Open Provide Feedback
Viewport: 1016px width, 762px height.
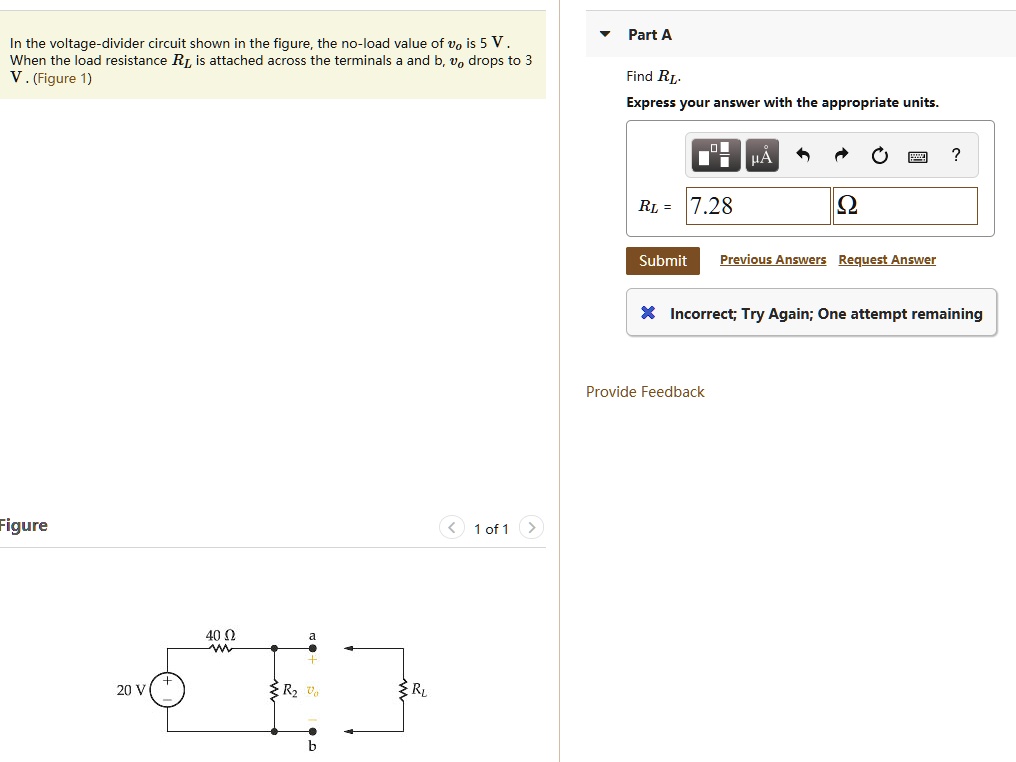pos(645,391)
